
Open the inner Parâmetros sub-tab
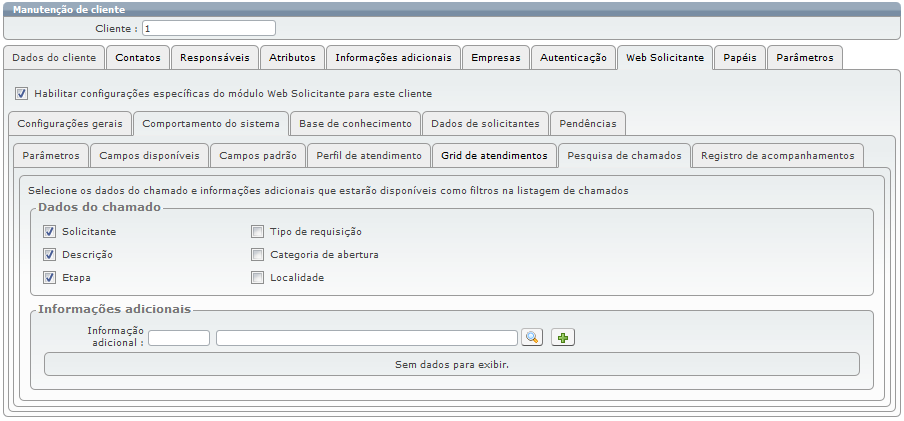(x=51, y=156)
